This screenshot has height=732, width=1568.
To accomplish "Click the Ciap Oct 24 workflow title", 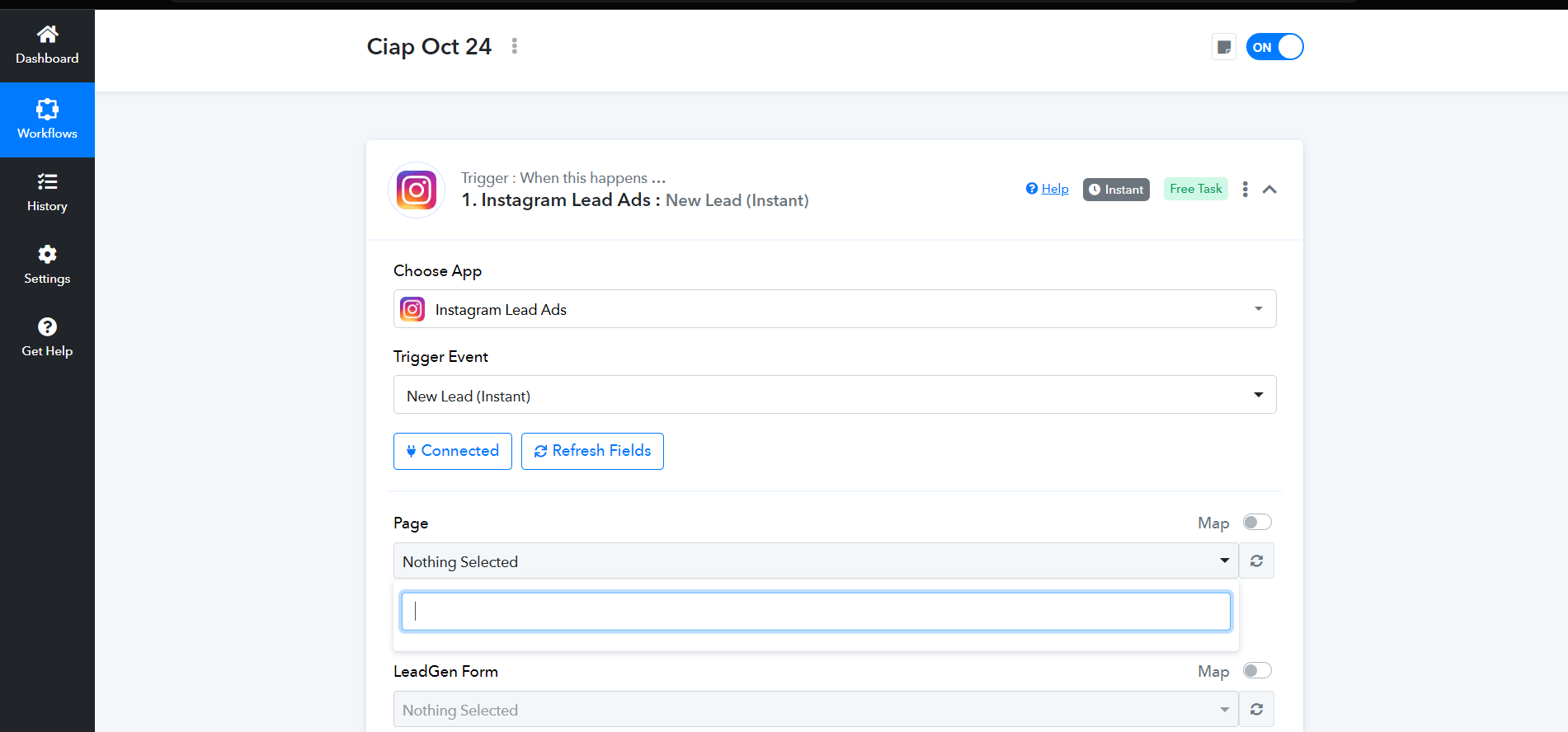I will pyautogui.click(x=429, y=46).
